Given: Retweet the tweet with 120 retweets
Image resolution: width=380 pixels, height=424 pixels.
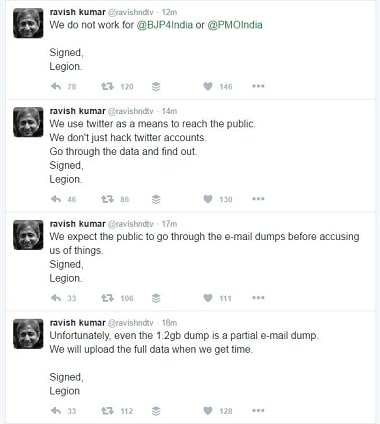Looking at the screenshot, I should coord(107,87).
